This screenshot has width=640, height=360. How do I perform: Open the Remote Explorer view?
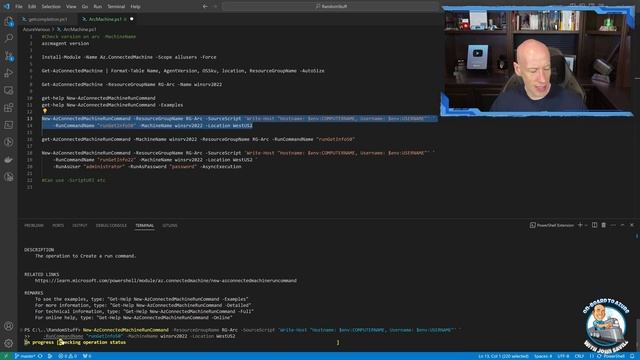(x=9, y=91)
